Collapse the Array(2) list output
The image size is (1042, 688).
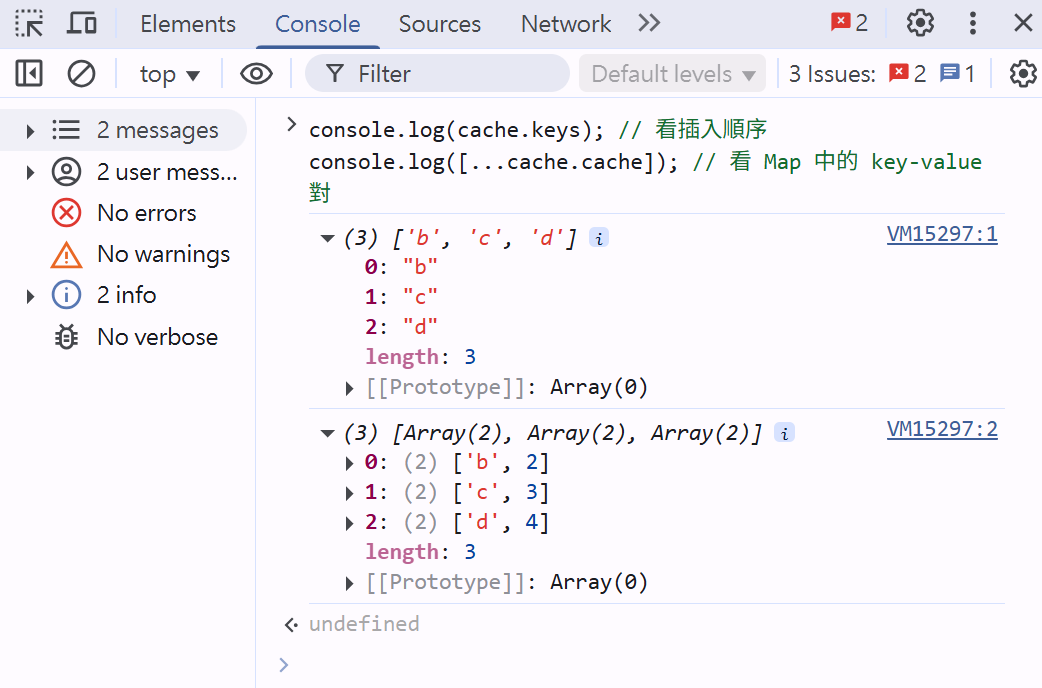[x=327, y=433]
